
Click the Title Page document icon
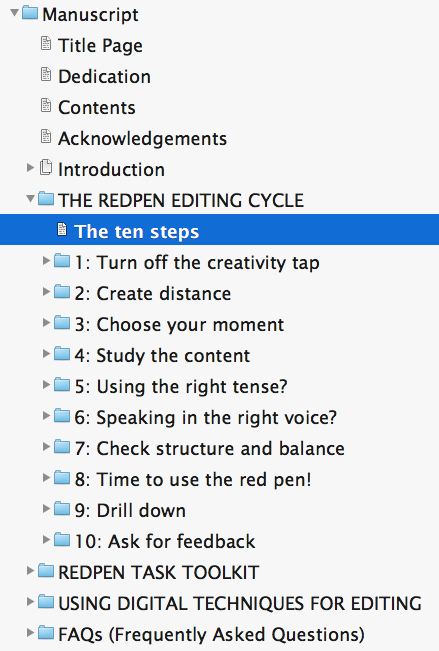pyautogui.click(x=46, y=44)
